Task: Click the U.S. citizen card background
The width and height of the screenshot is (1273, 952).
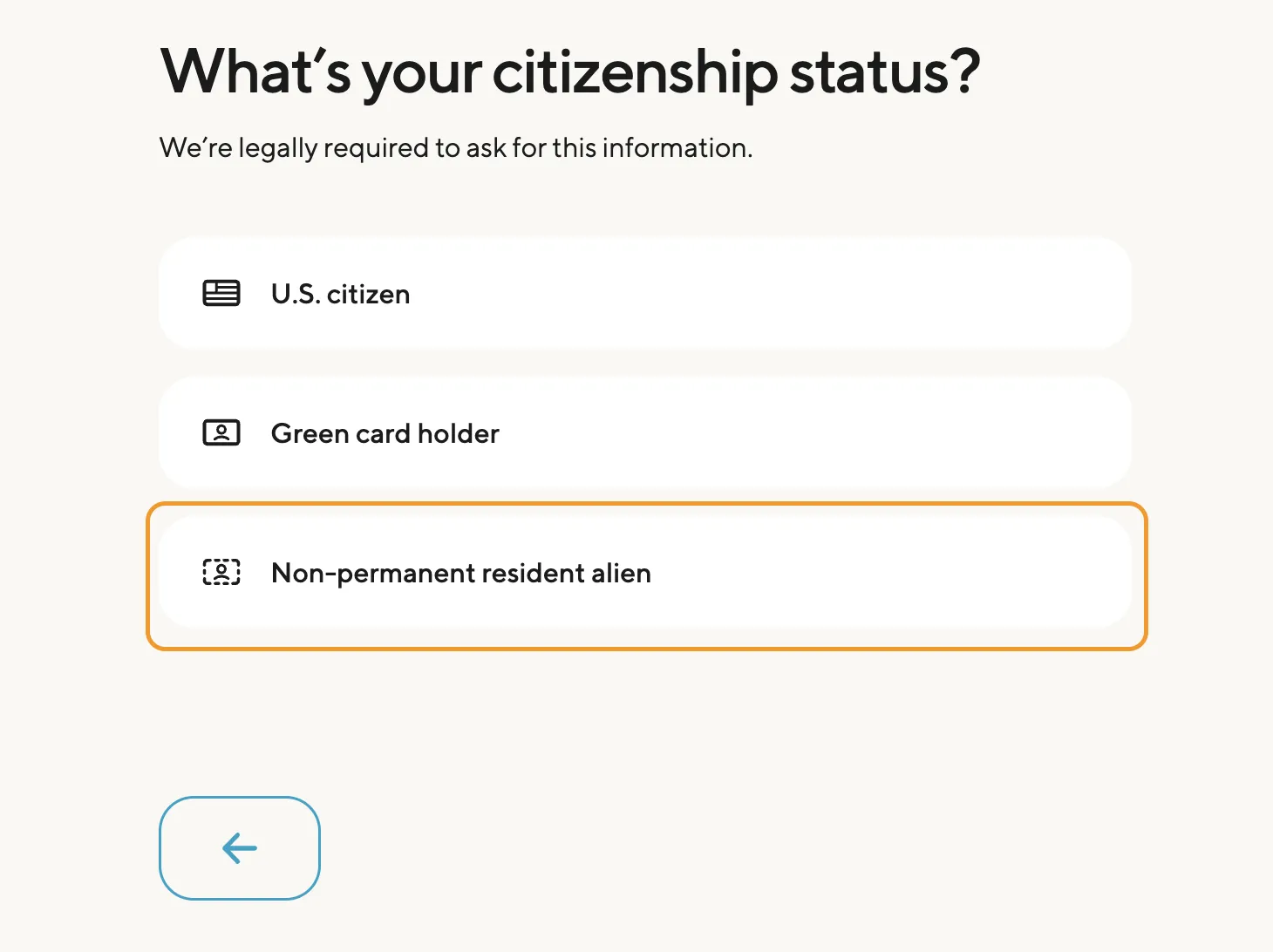Action: coord(785,294)
